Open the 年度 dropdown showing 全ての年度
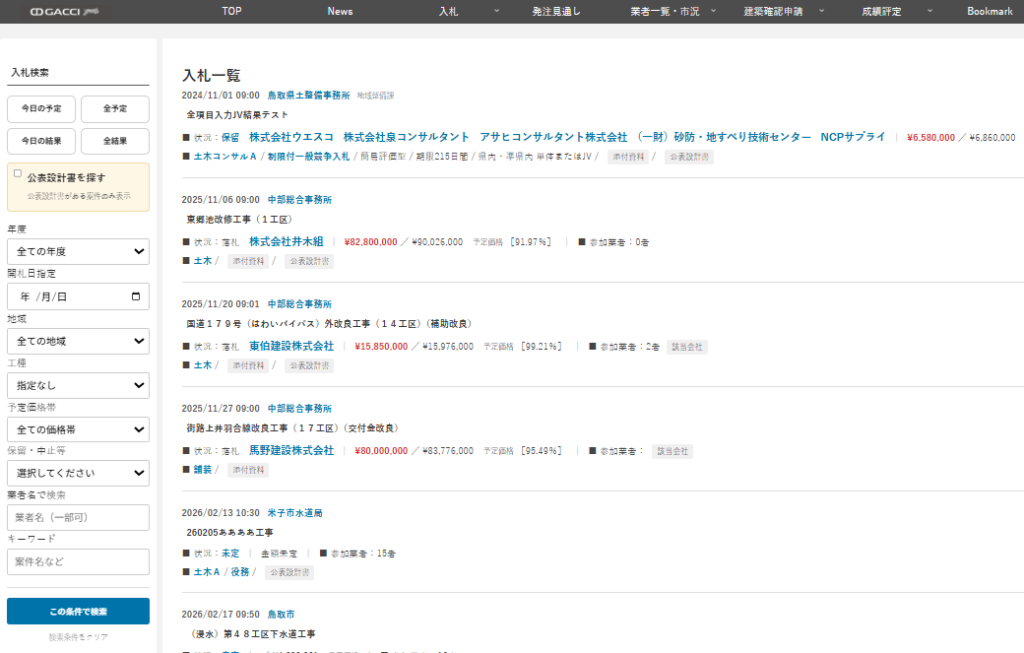The width and height of the screenshot is (1024, 653). click(78, 253)
